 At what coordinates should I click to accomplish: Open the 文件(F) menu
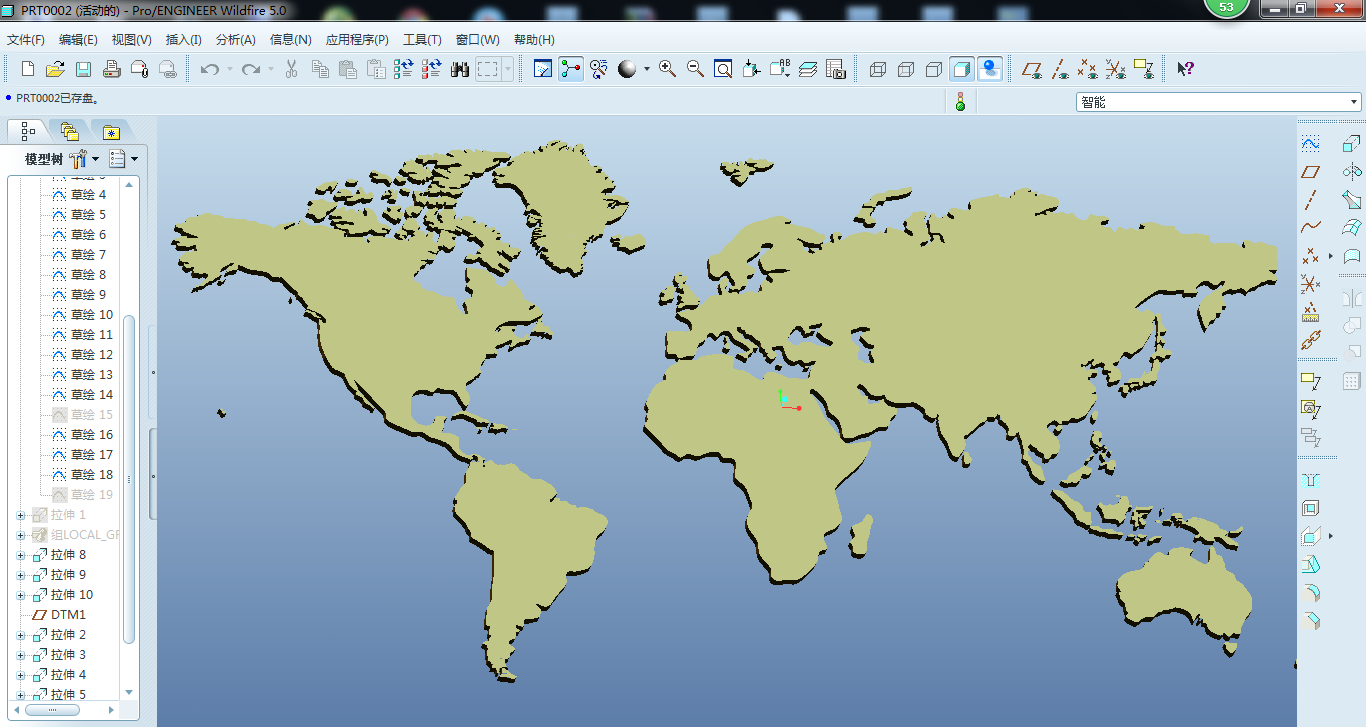[26, 40]
